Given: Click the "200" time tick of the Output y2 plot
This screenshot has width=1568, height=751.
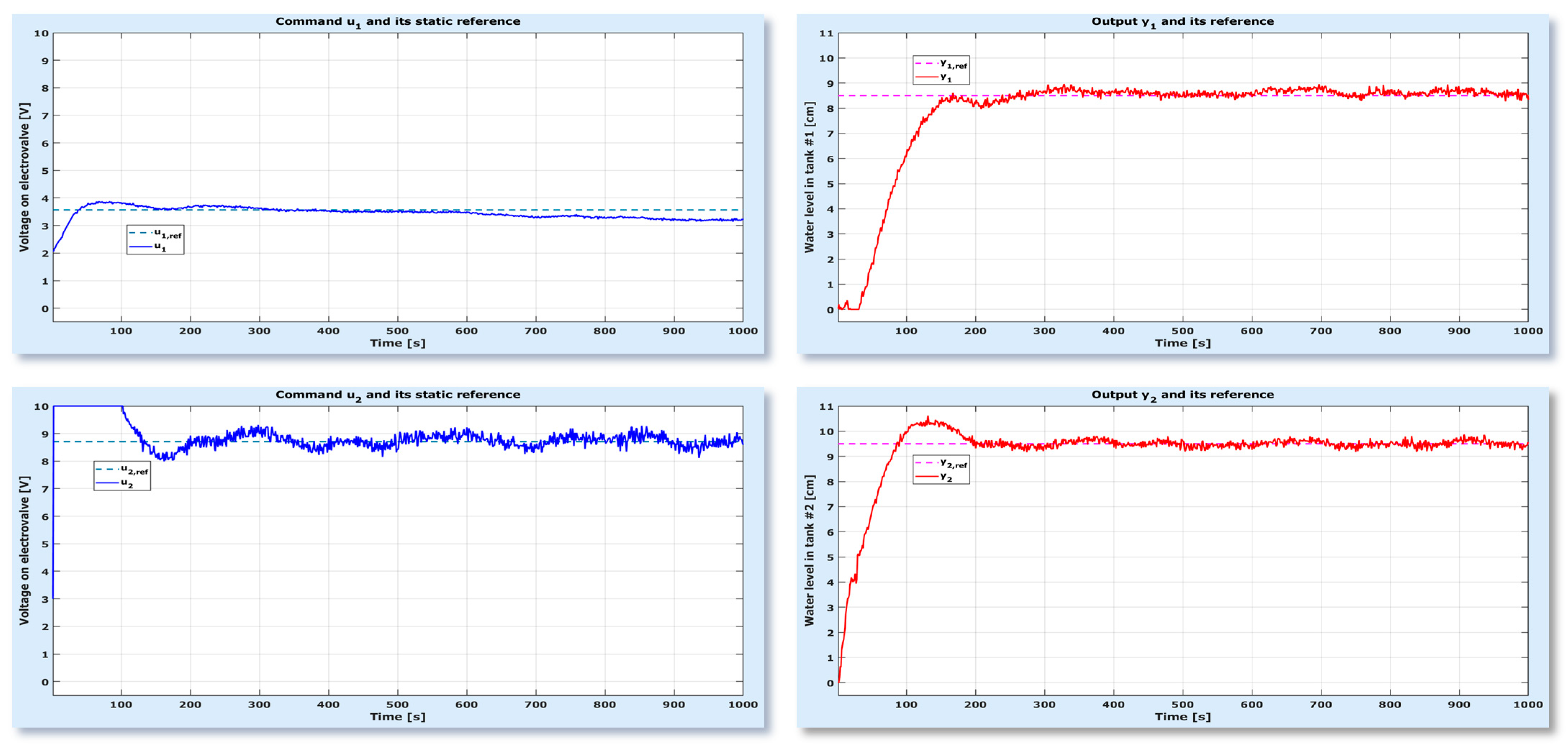Looking at the screenshot, I should [x=975, y=705].
